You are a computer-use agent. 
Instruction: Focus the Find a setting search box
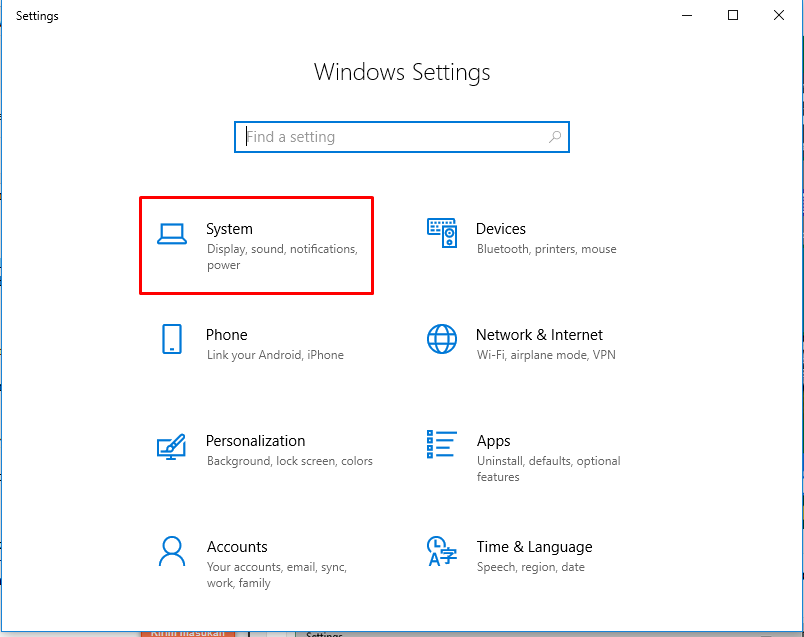pyautogui.click(x=402, y=137)
